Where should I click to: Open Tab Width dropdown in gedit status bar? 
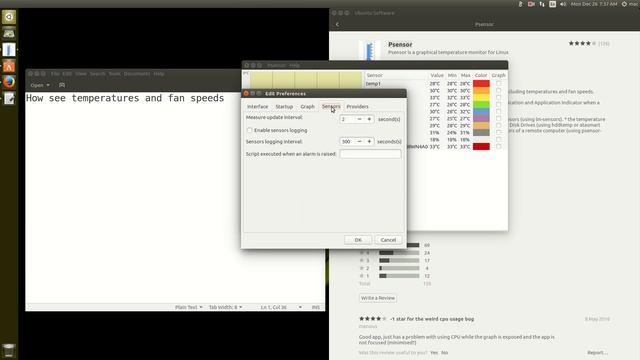click(x=225, y=307)
